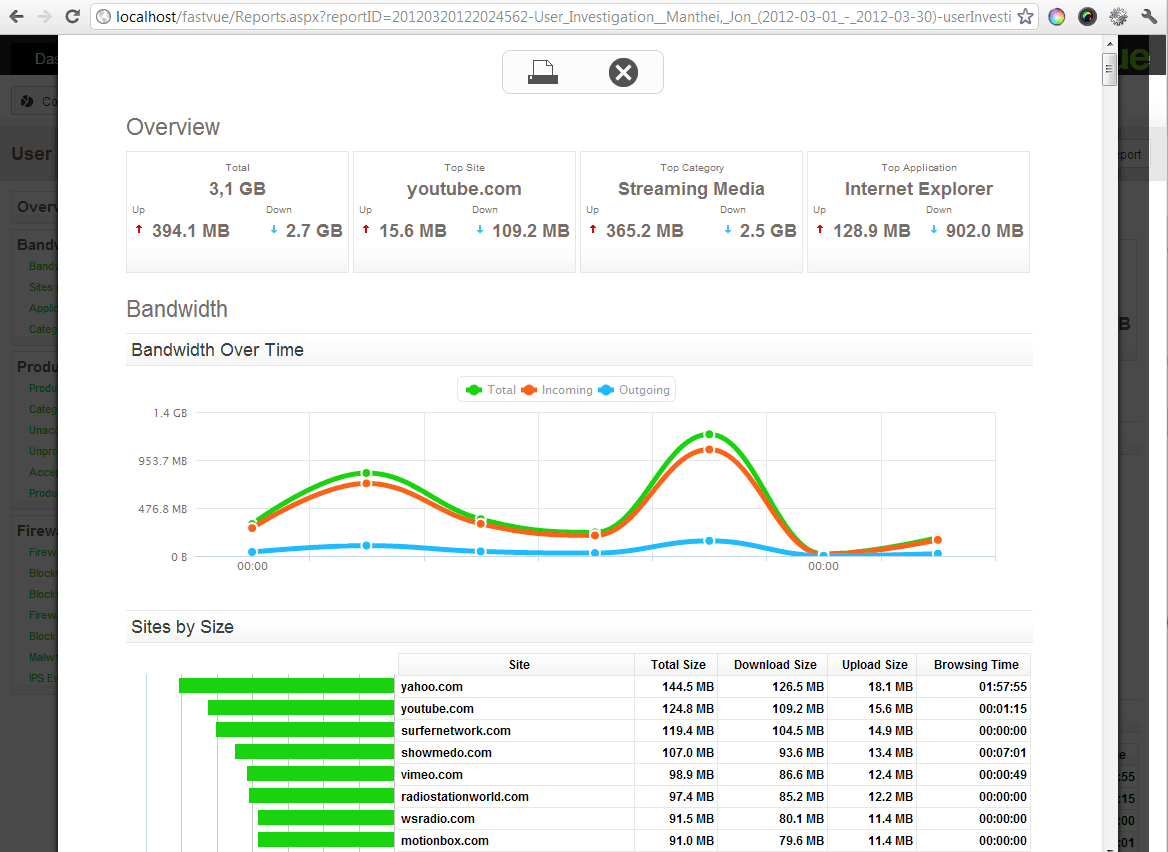The width and height of the screenshot is (1168, 852).
Task: Click the peak Outgoing blue data point
Action: [709, 541]
